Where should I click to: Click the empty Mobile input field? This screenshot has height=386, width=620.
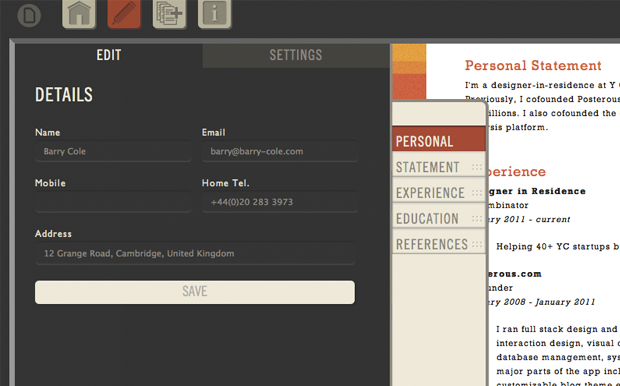coord(113,202)
